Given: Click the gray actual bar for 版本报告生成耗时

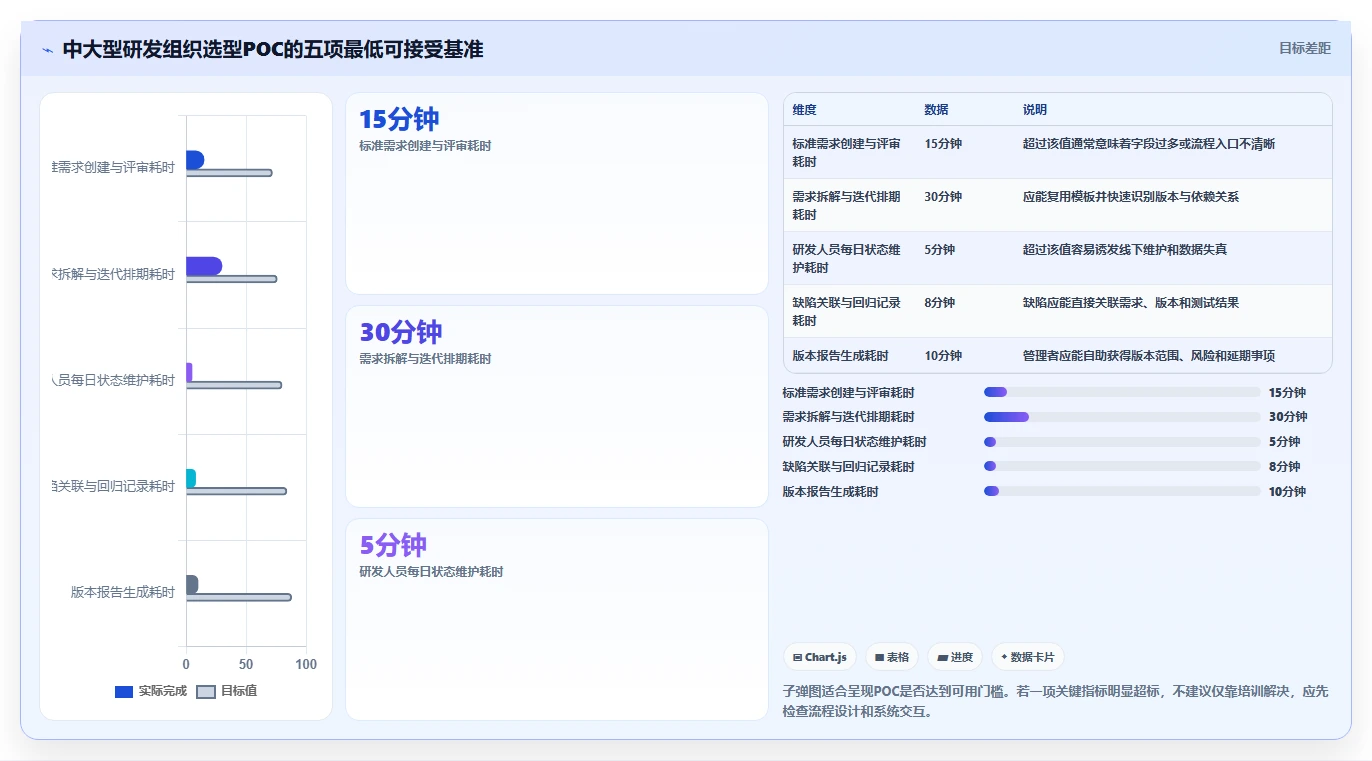Looking at the screenshot, I should coord(192,584).
